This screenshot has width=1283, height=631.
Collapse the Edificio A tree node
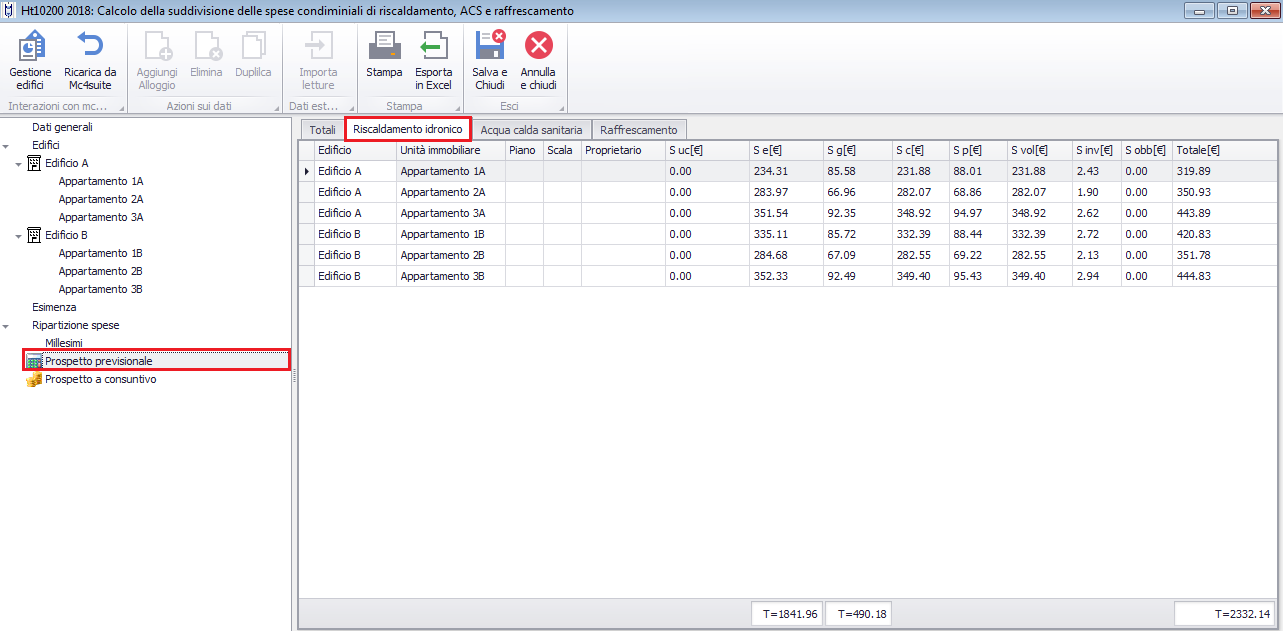click(18, 164)
